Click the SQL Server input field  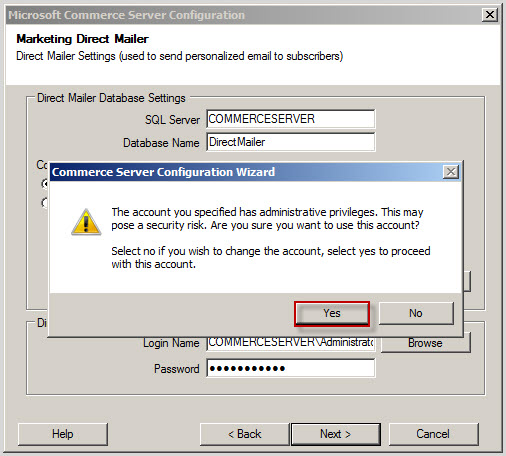pyautogui.click(x=291, y=119)
